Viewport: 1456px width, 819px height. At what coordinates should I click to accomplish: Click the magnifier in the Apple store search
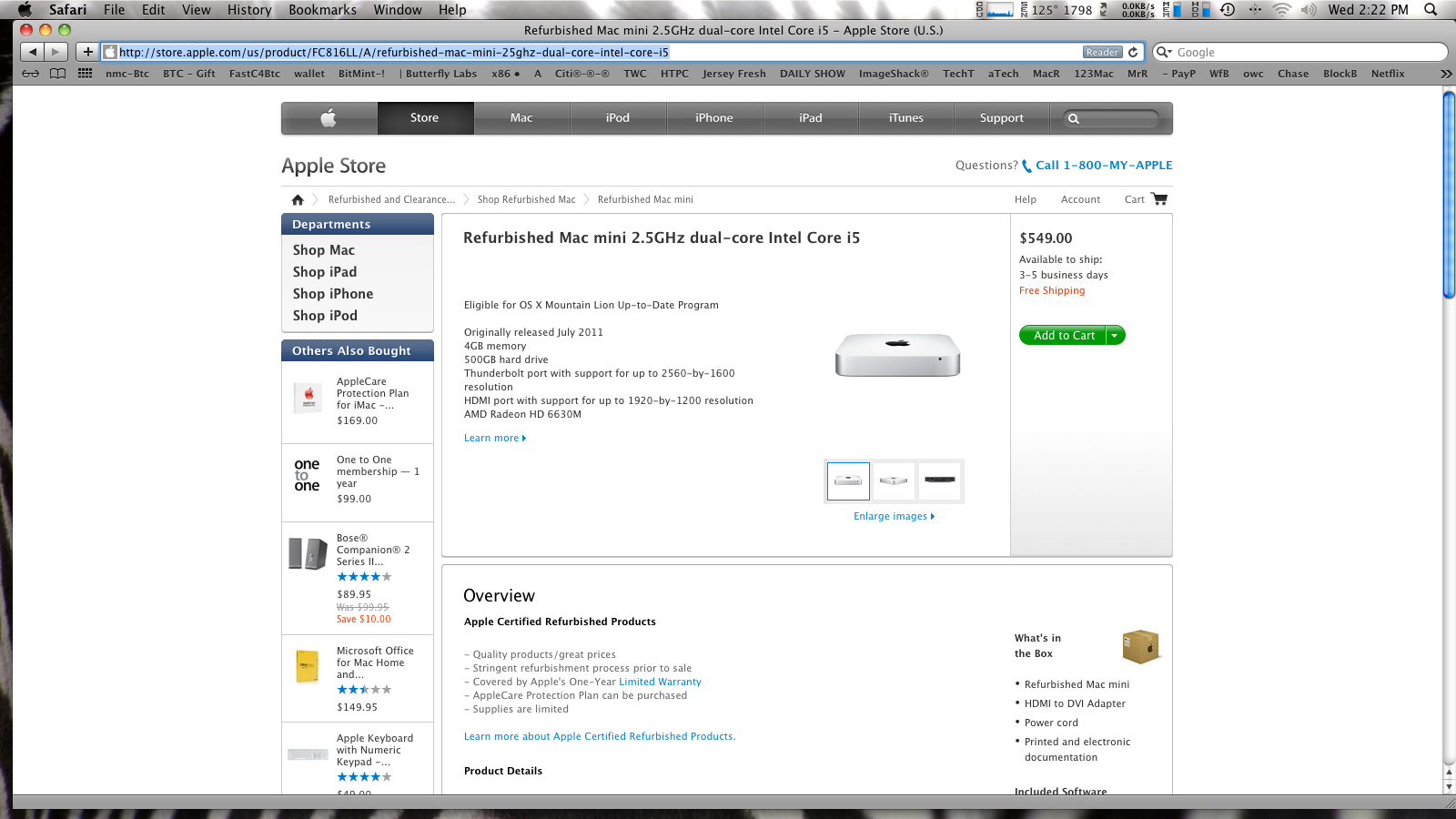click(x=1074, y=118)
